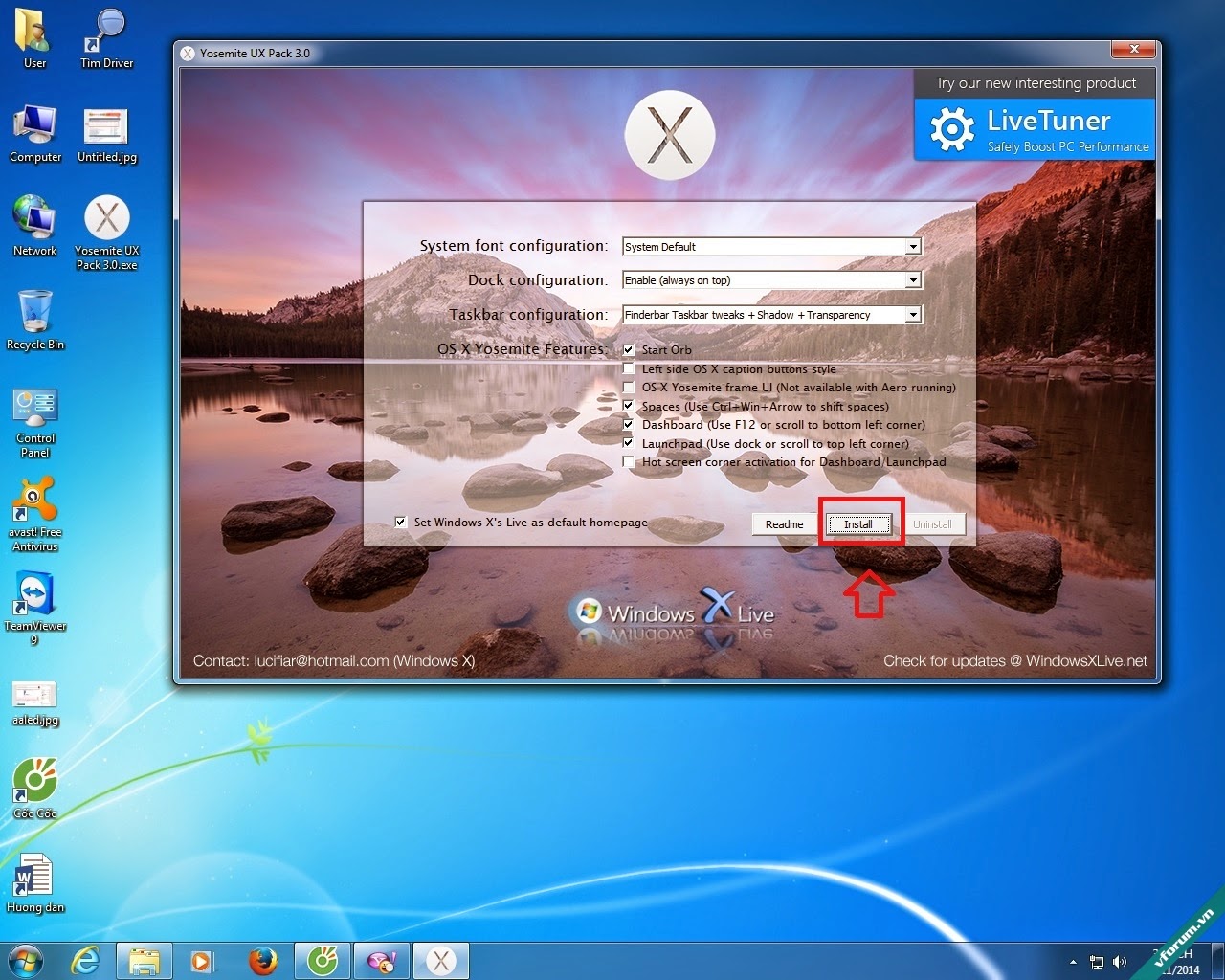Select the avast! Free Antivirus shortcut
This screenshot has height=980, width=1225.
coord(35,516)
